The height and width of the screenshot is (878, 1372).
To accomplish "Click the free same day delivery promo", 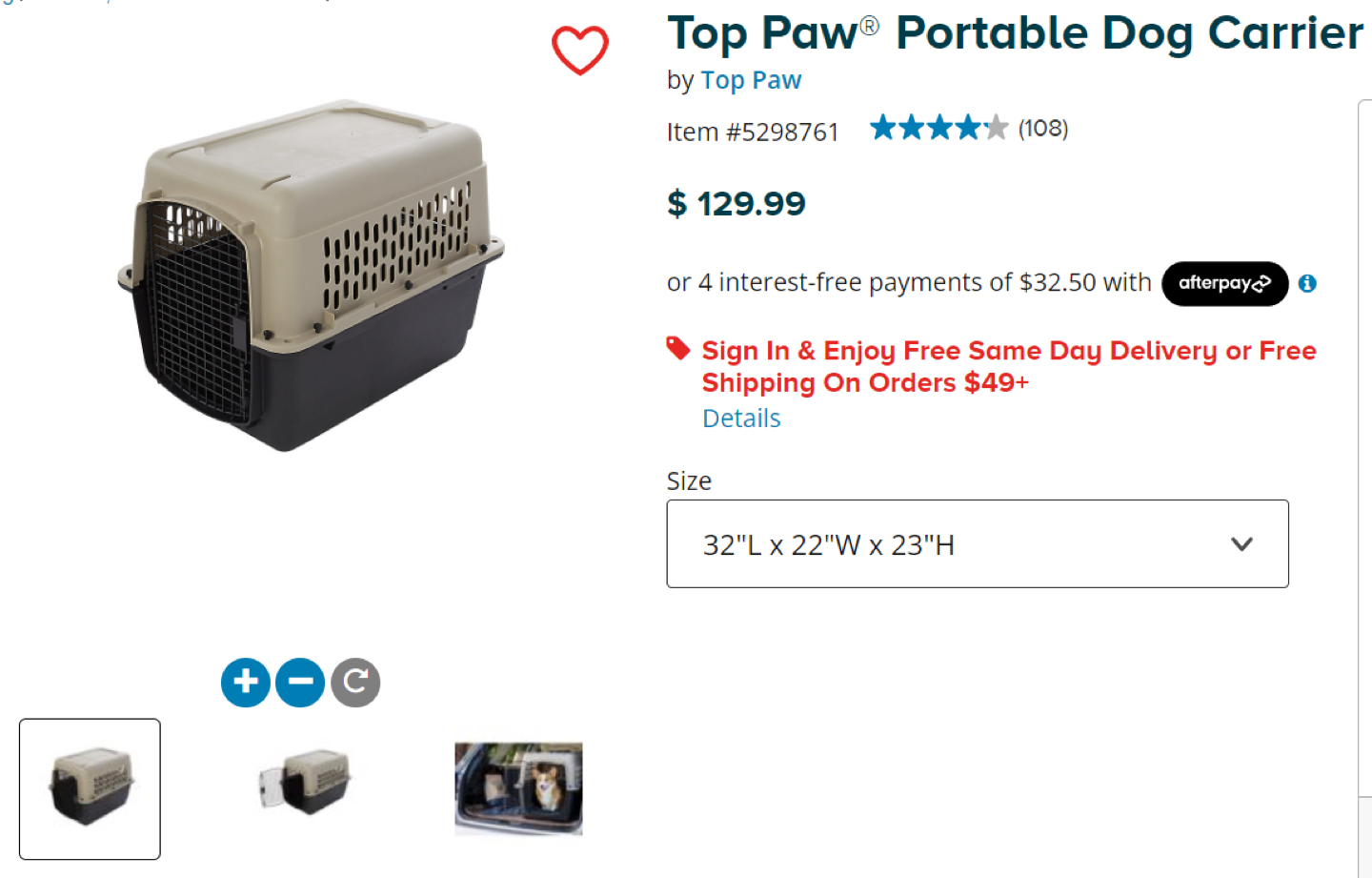I will point(1009,366).
